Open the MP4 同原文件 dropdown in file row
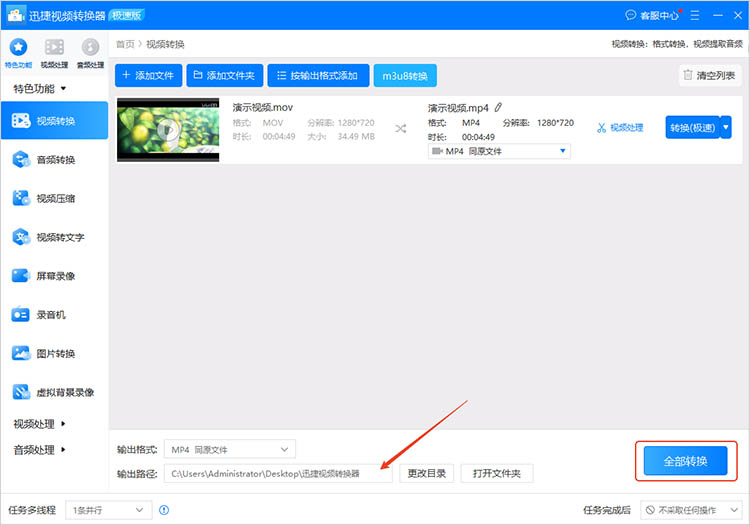This screenshot has width=750, height=525. coord(499,151)
